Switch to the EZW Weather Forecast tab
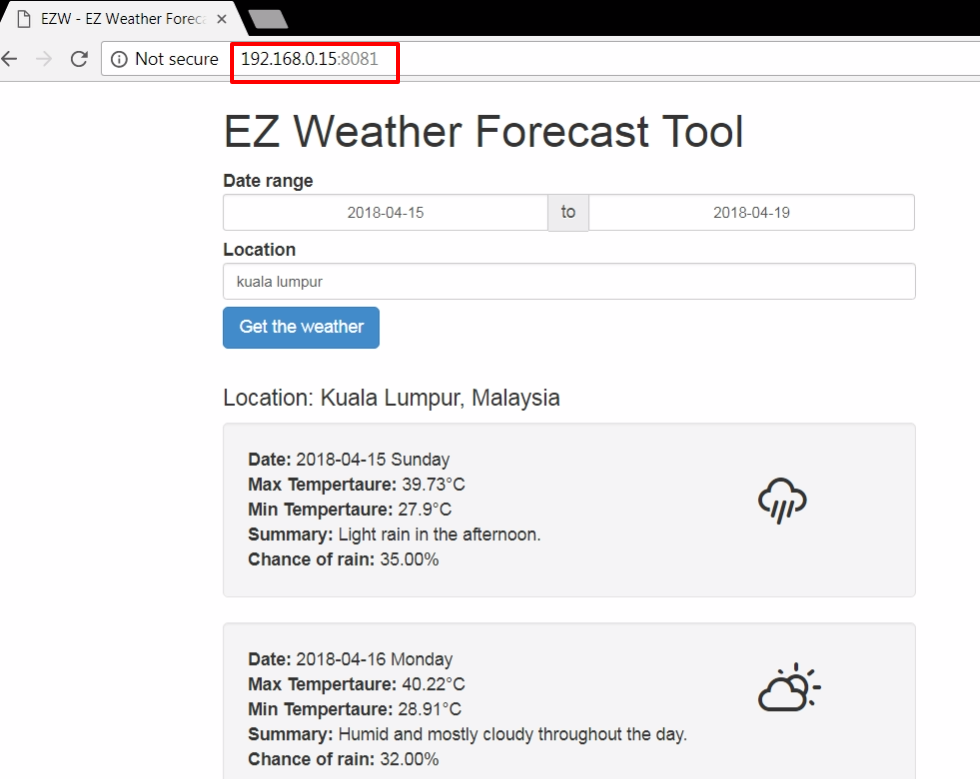The image size is (980, 779). [122, 19]
